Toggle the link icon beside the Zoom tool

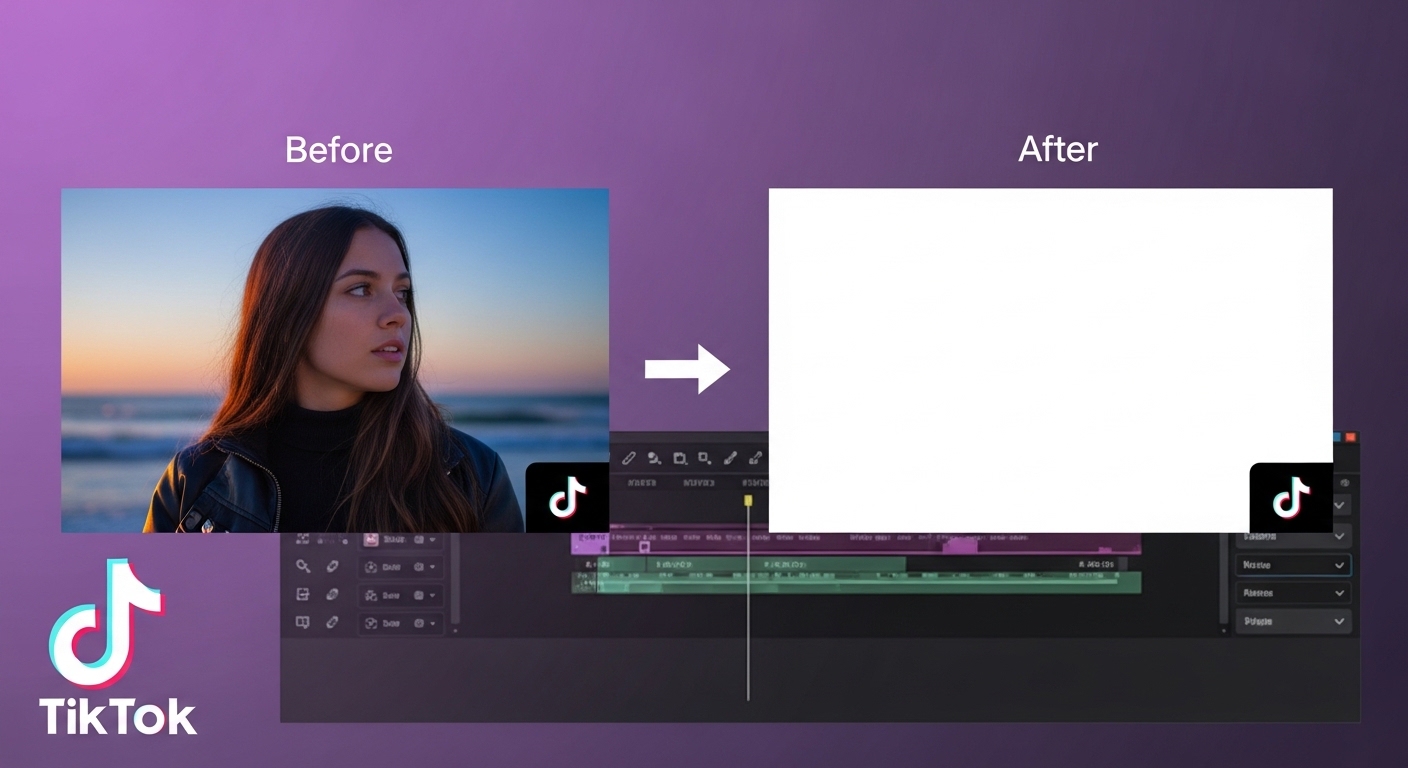(332, 567)
